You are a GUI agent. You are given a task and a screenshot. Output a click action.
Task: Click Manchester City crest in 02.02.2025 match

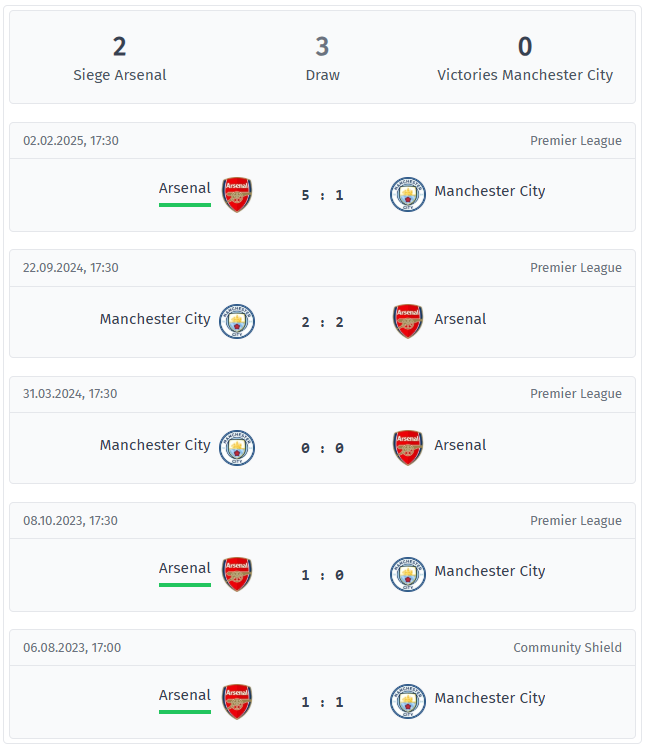[x=407, y=195]
